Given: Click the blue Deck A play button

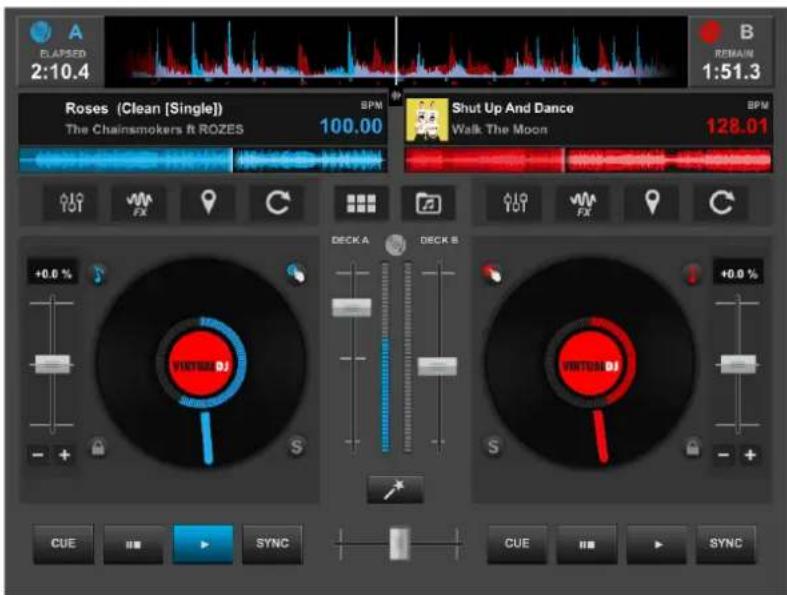Looking at the screenshot, I should (203, 544).
